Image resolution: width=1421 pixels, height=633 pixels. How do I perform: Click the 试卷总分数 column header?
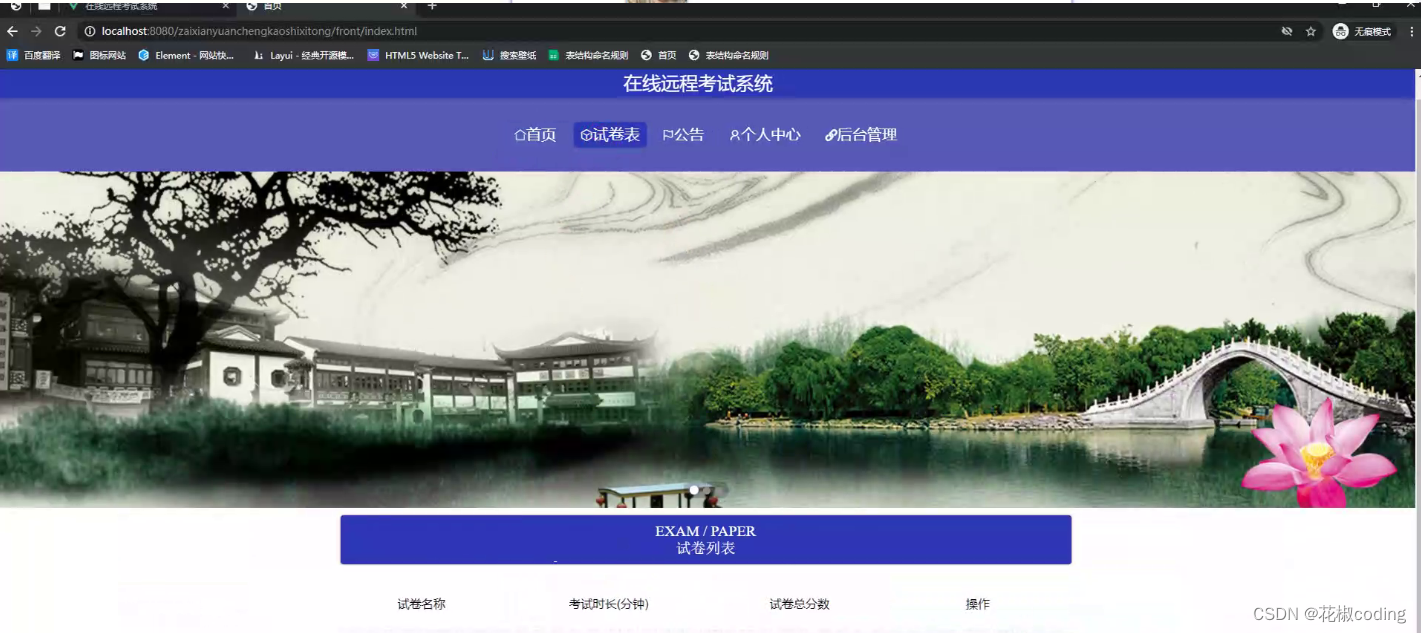tap(799, 604)
